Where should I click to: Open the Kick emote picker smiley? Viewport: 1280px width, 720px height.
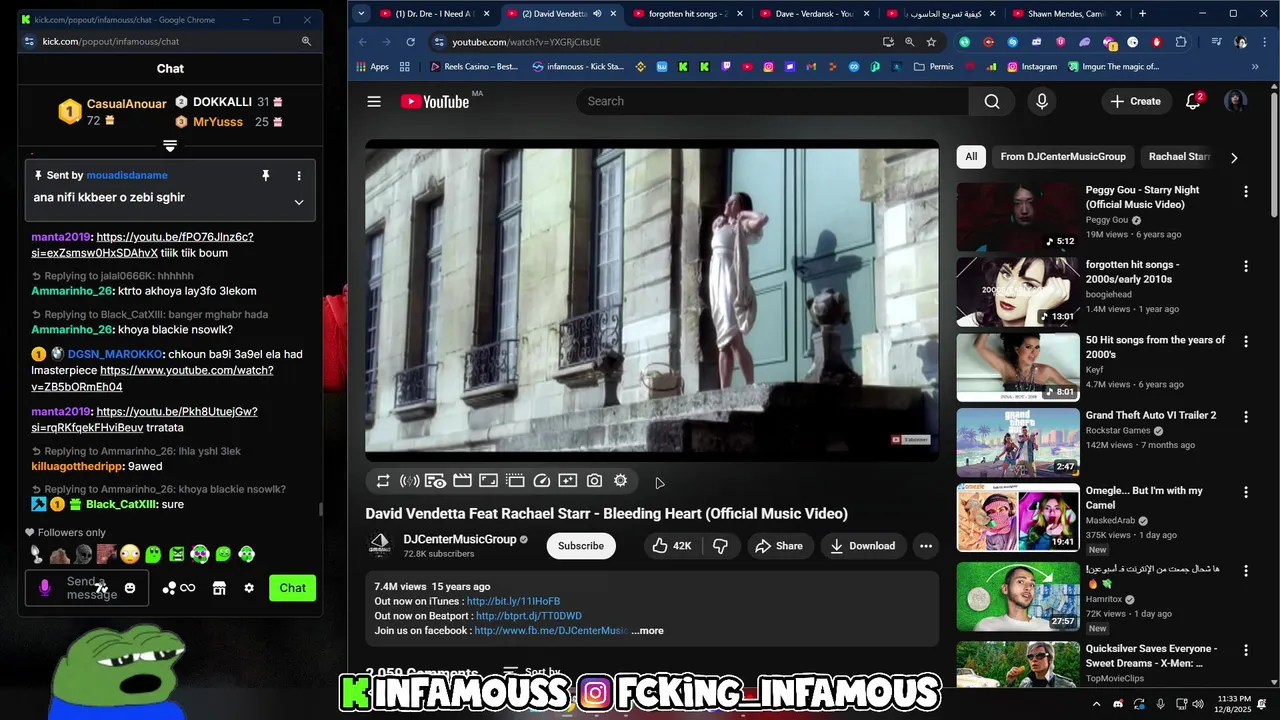130,588
